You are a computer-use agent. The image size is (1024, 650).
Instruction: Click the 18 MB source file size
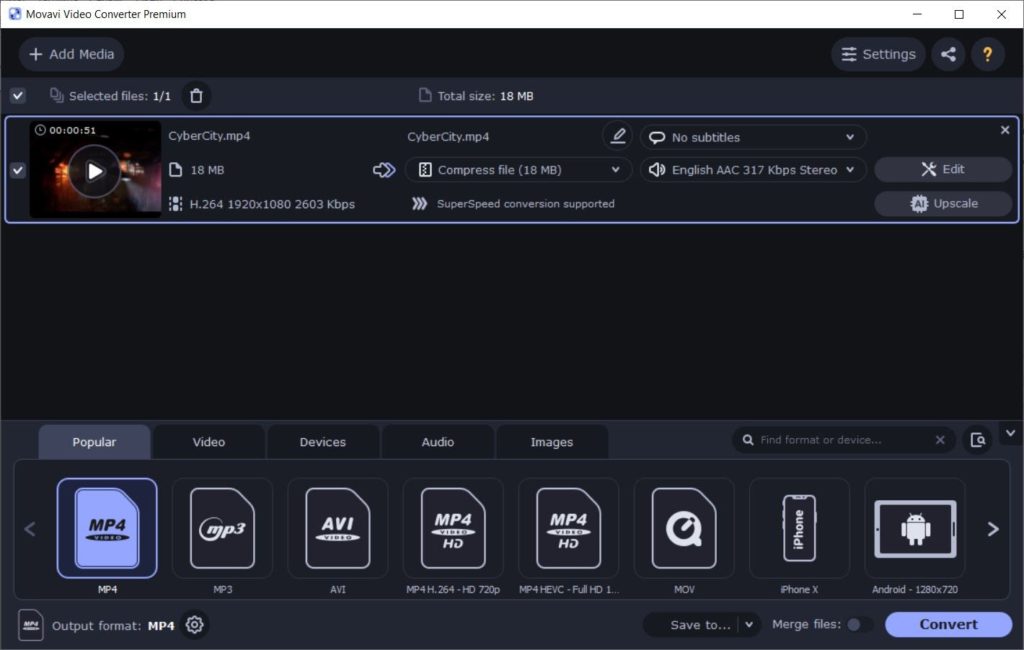[207, 170]
